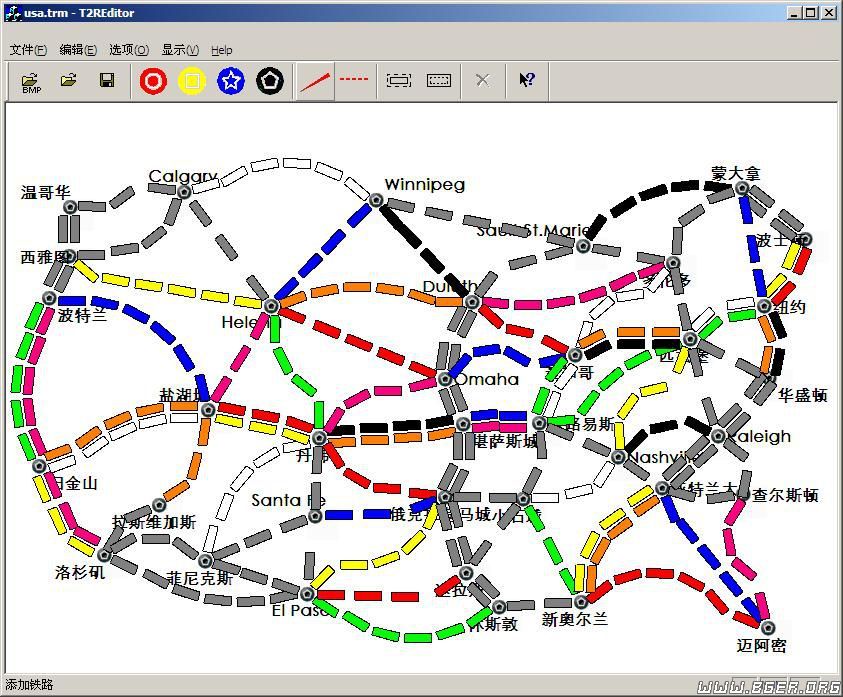This screenshot has height=697, width=843.
Task: Click the open file folder icon
Action: click(x=69, y=81)
